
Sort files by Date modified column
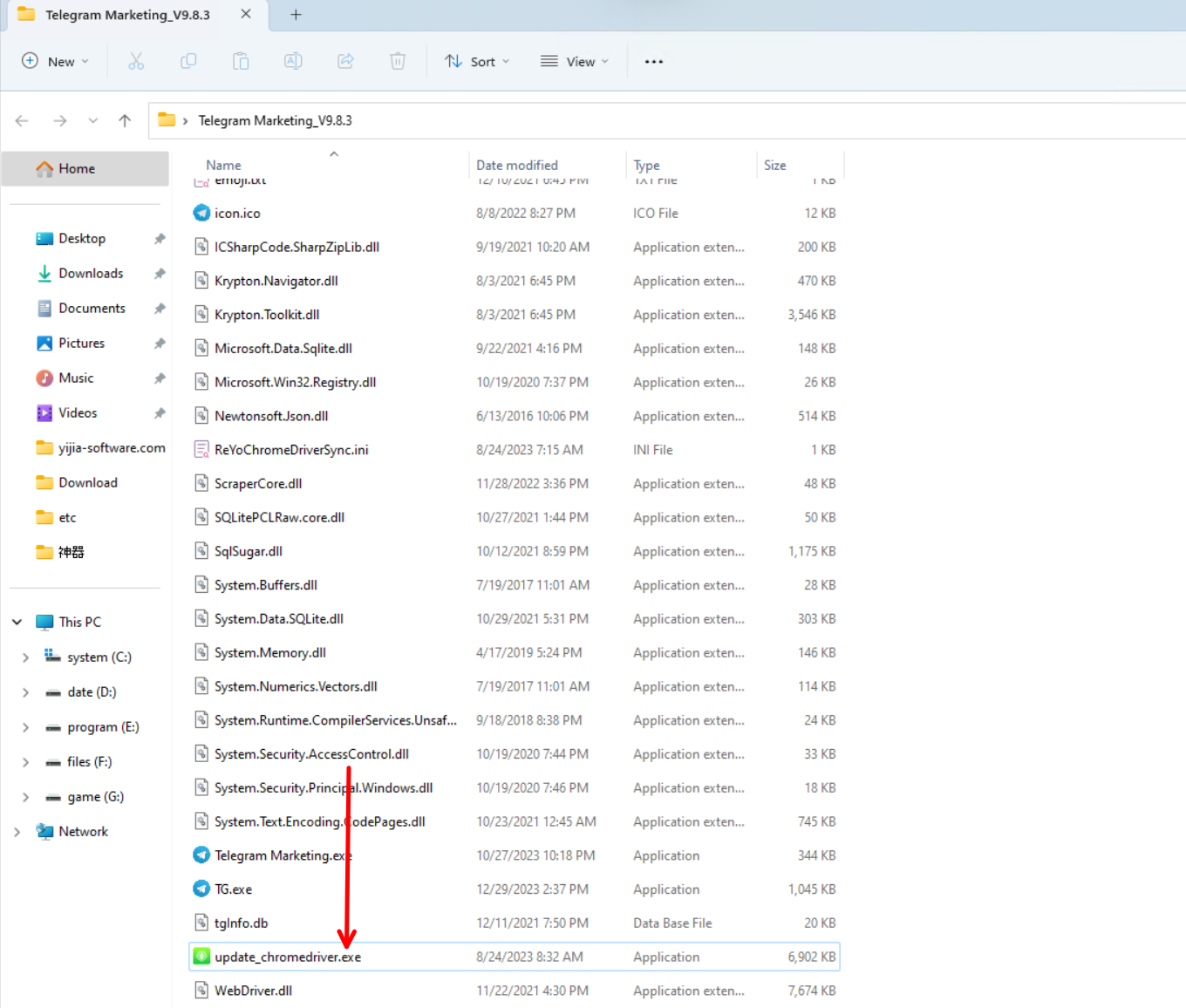[x=516, y=165]
